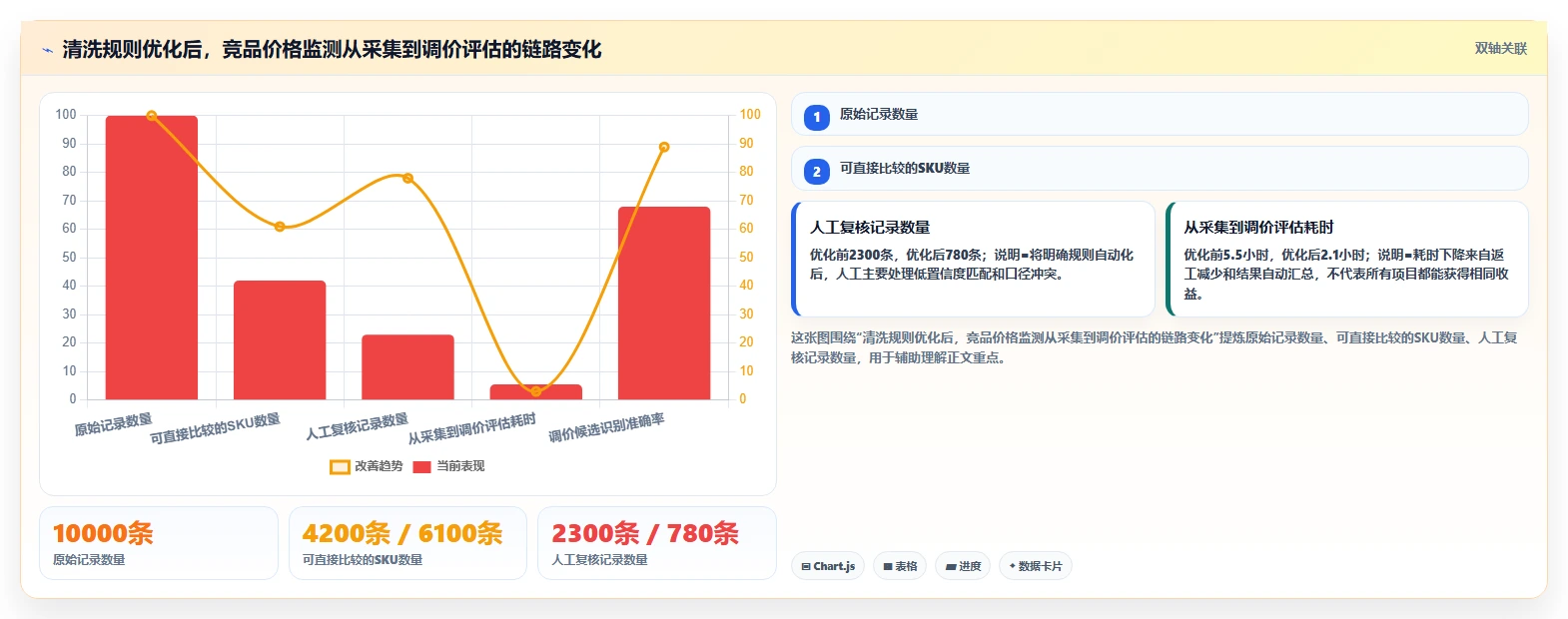The height and width of the screenshot is (619, 1568).
Task: Select the numbered badge 1 for 原始记录数量
Action: coord(816,117)
